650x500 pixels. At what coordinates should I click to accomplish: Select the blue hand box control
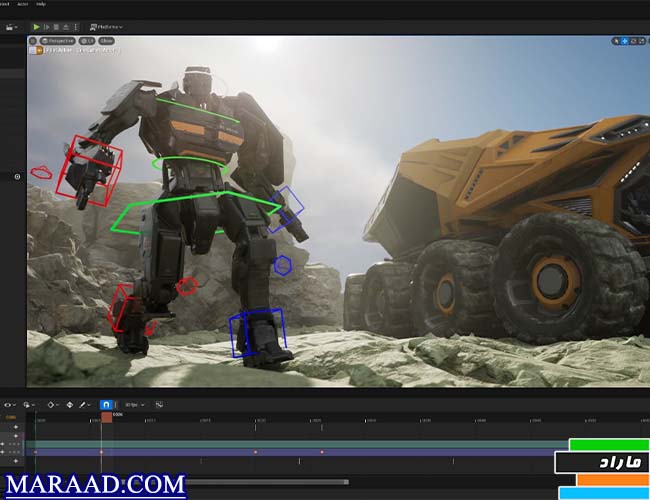coord(286,209)
